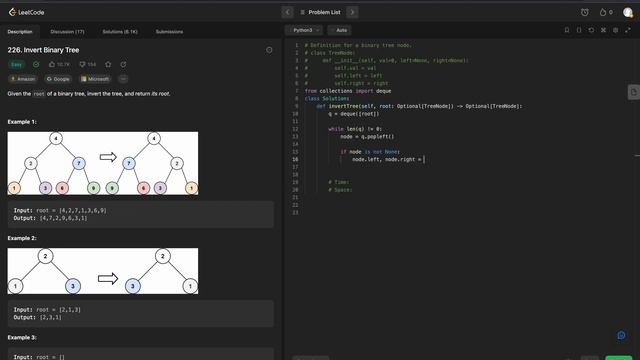Click the Easy difficulty tag
The height and width of the screenshot is (360, 640).
pos(16,64)
